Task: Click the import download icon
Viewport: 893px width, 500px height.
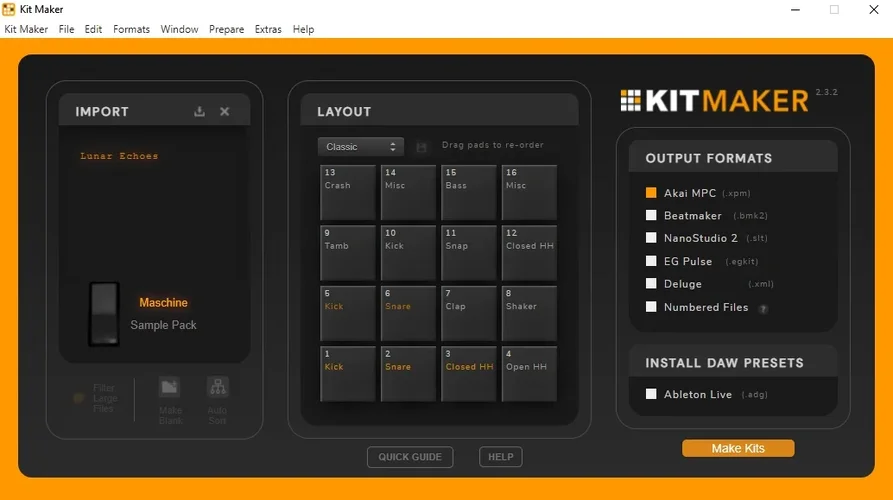Action: click(199, 111)
